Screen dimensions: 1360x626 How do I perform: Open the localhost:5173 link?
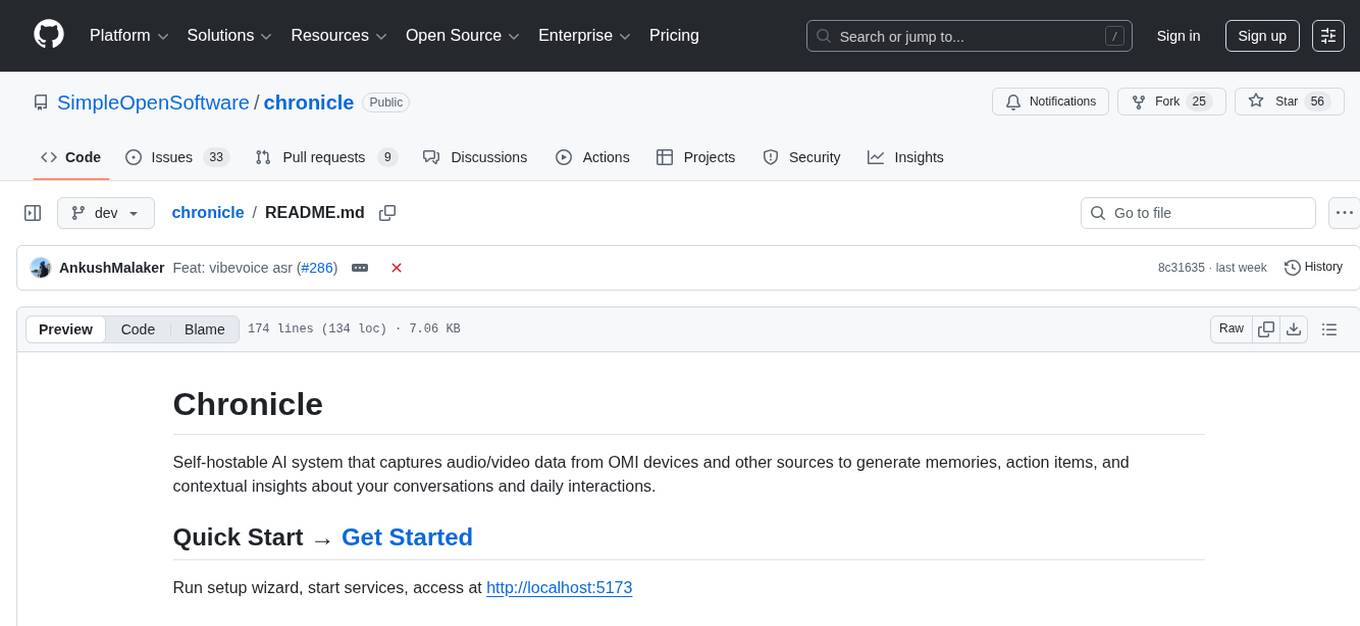tap(559, 587)
